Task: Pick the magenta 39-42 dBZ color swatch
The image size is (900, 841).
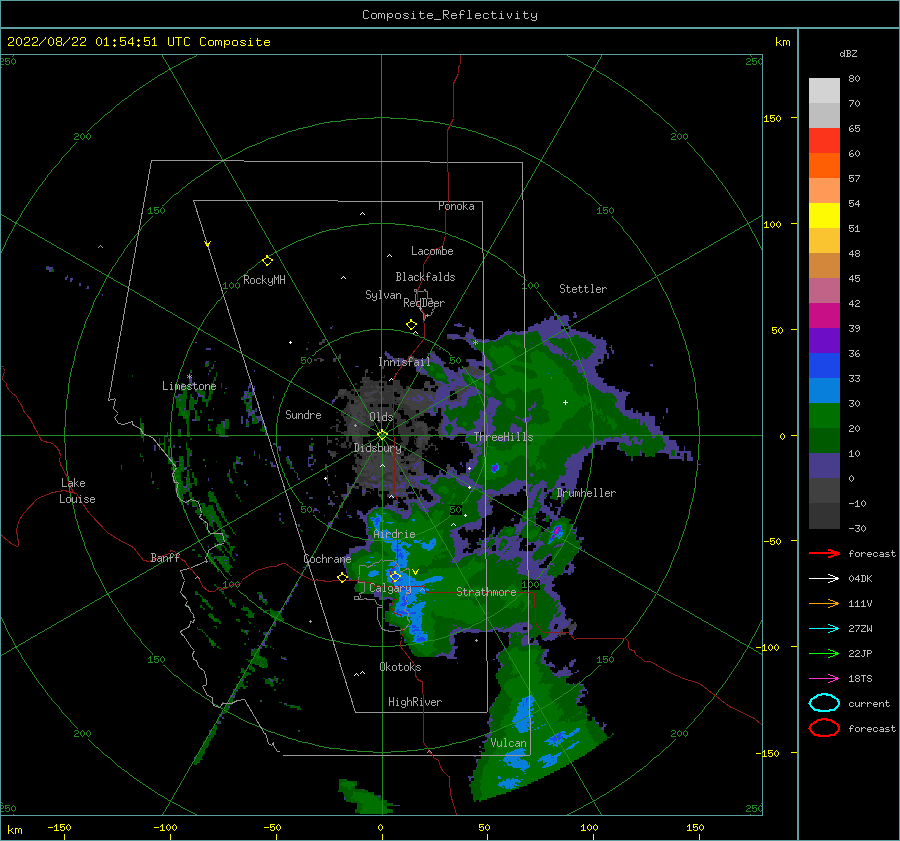Action: tap(824, 316)
